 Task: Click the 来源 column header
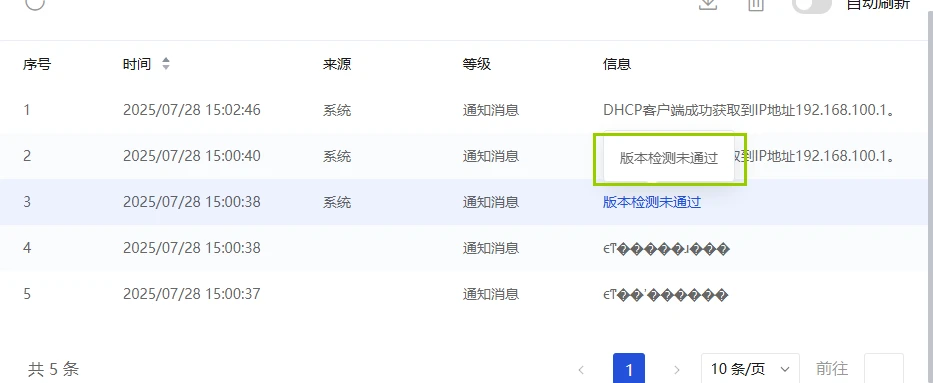click(337, 64)
